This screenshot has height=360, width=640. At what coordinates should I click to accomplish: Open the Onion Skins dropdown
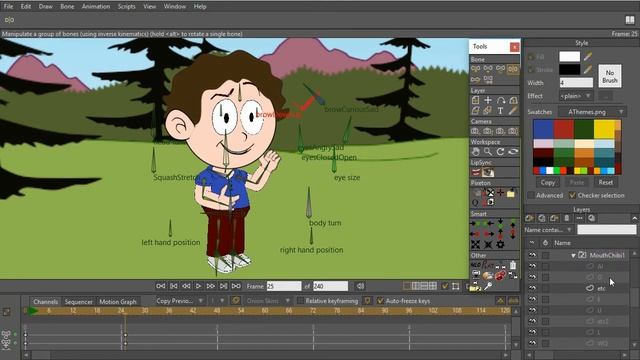(268, 301)
